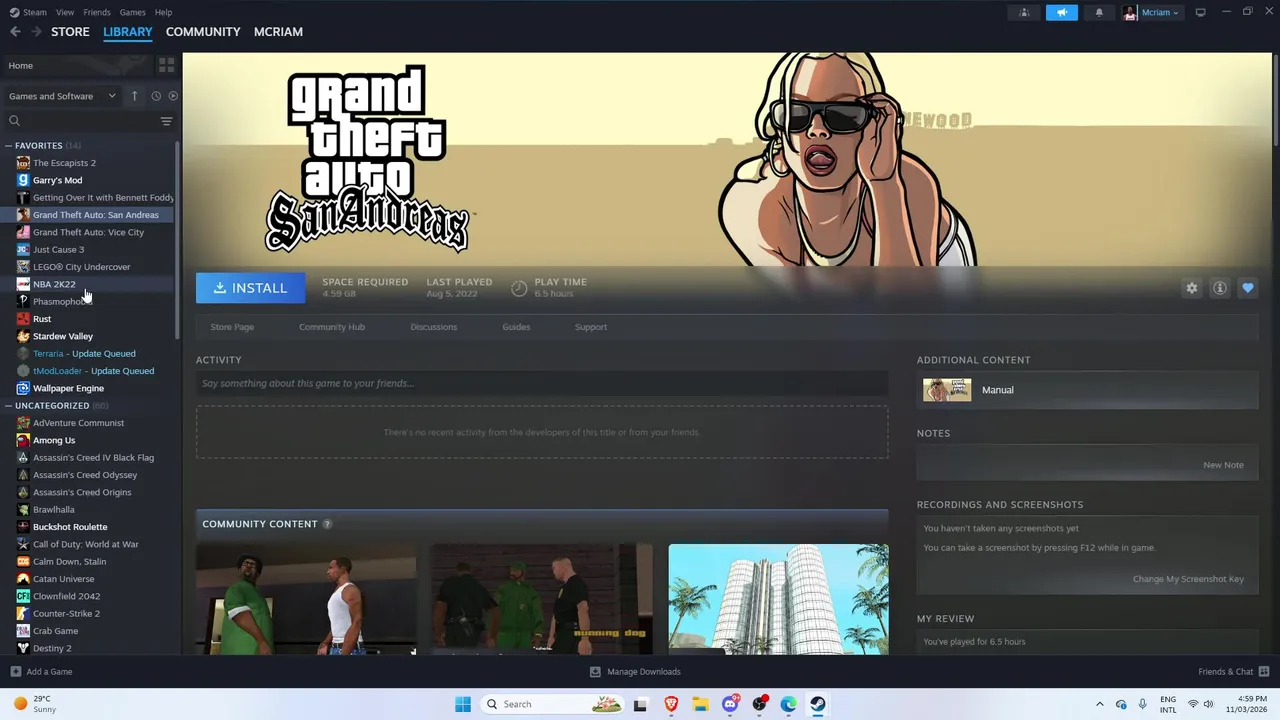Open Friends & Chat

click(1233, 672)
